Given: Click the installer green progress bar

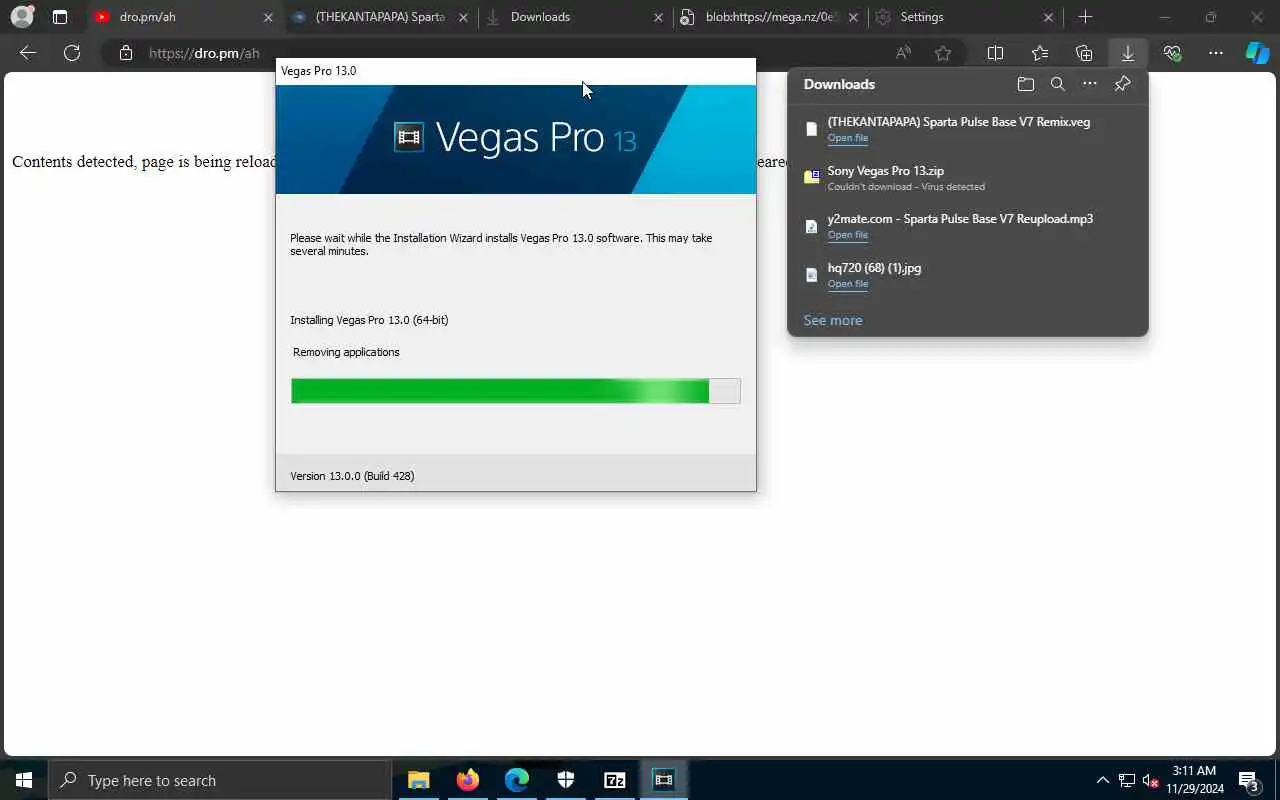Looking at the screenshot, I should [515, 391].
